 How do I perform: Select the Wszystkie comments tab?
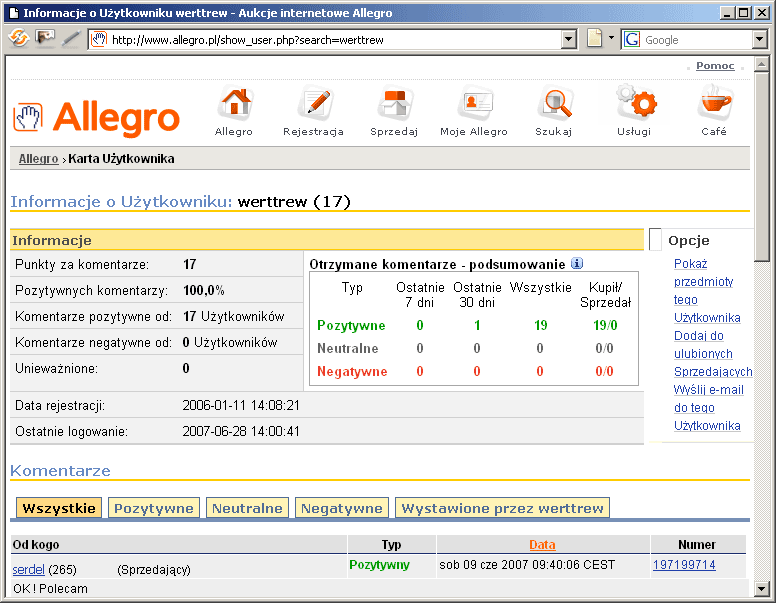pos(59,508)
